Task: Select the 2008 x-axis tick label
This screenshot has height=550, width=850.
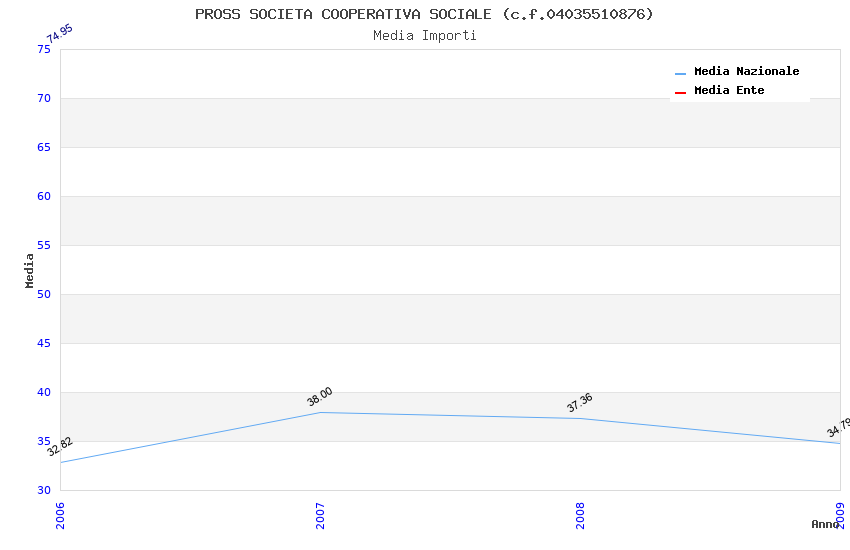Action: coord(580,515)
